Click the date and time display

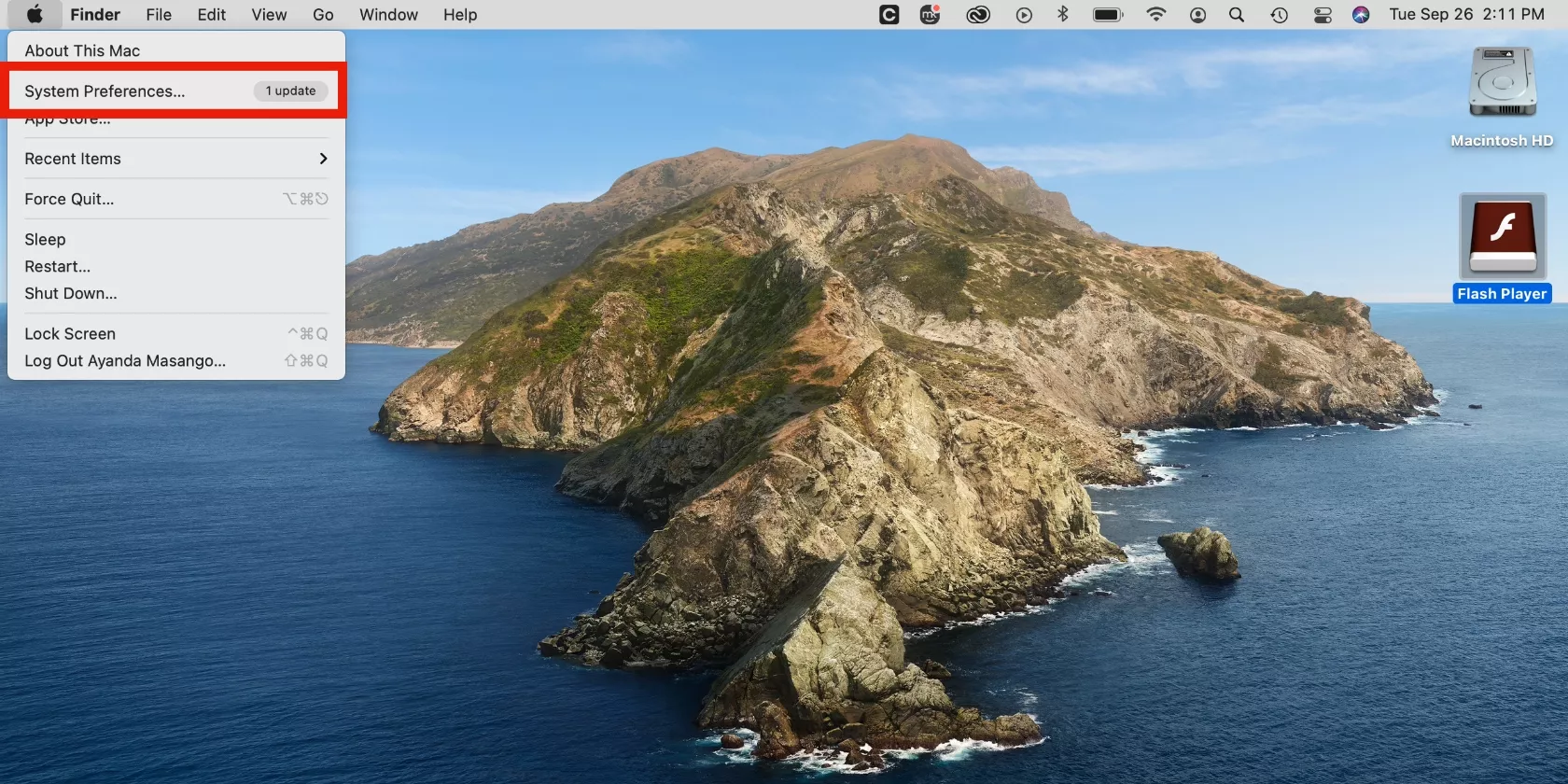1466,15
